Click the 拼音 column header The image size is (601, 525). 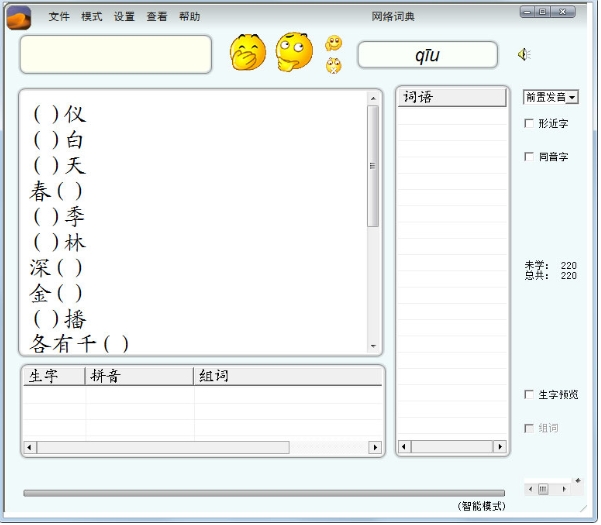[139, 376]
